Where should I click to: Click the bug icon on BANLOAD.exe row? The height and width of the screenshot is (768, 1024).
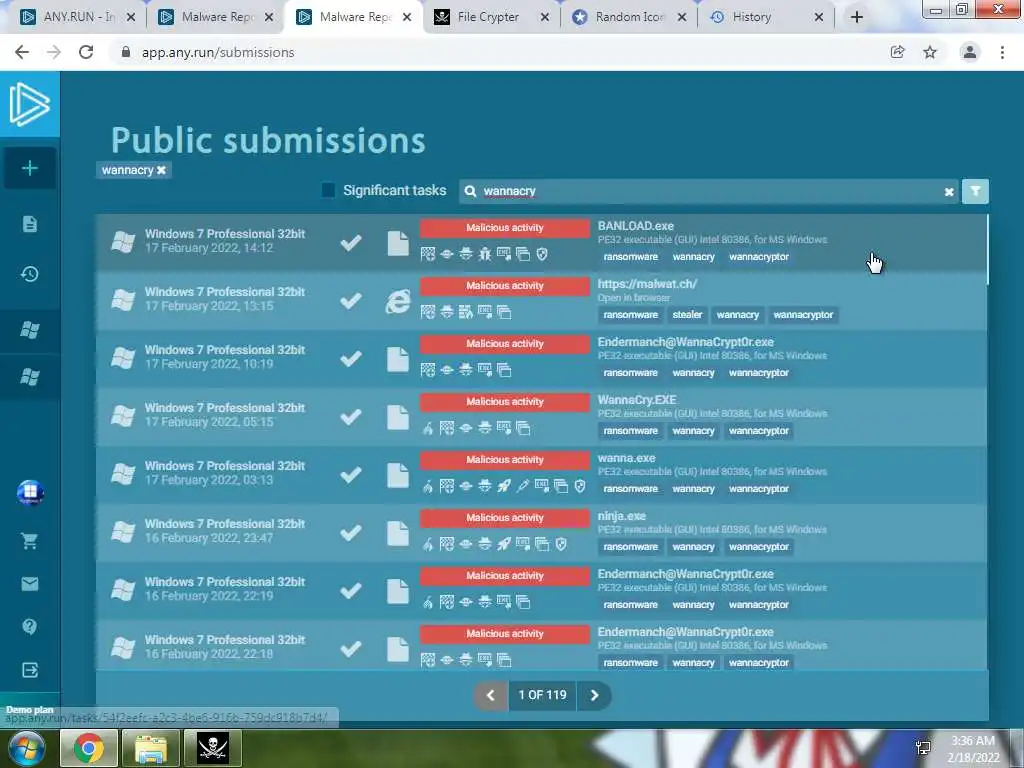click(485, 254)
